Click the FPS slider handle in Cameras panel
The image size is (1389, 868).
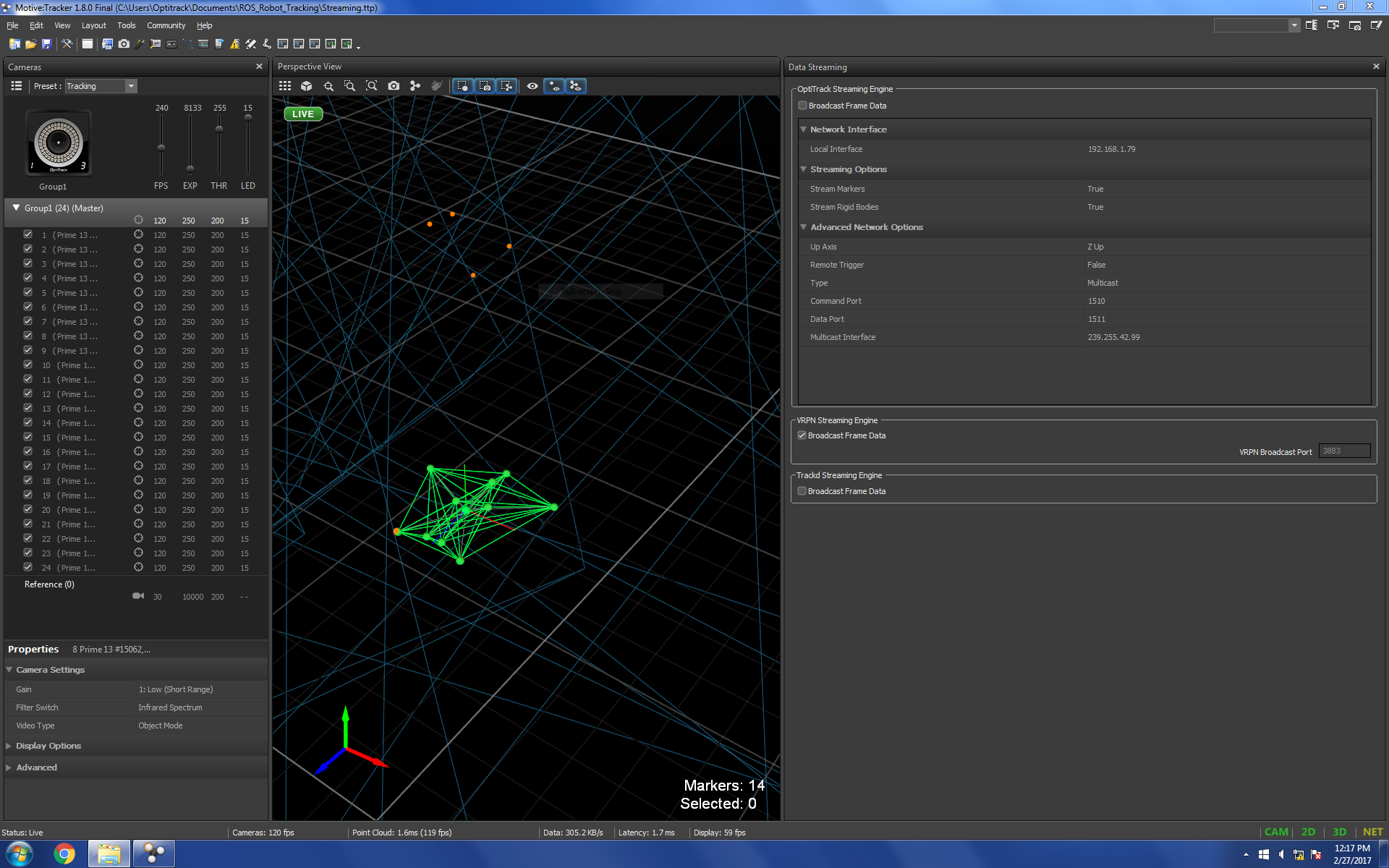coord(161,148)
